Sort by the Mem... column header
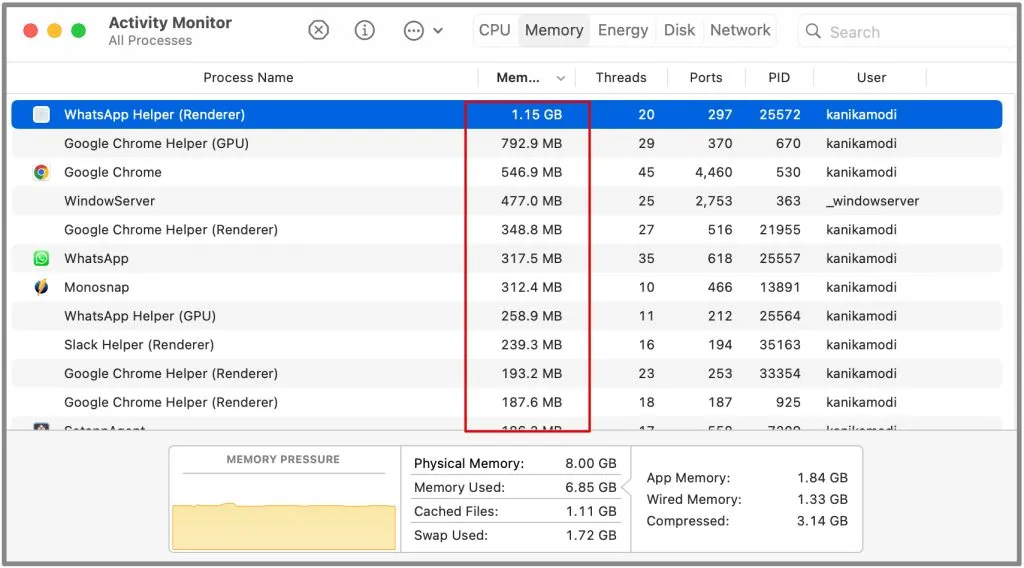Viewport: 1024px width, 568px height. [x=518, y=78]
